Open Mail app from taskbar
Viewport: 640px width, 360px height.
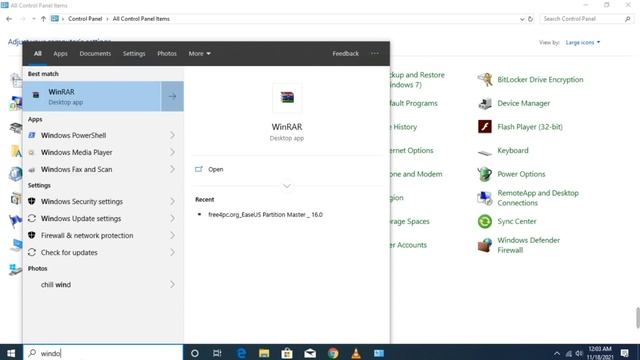tap(310, 353)
